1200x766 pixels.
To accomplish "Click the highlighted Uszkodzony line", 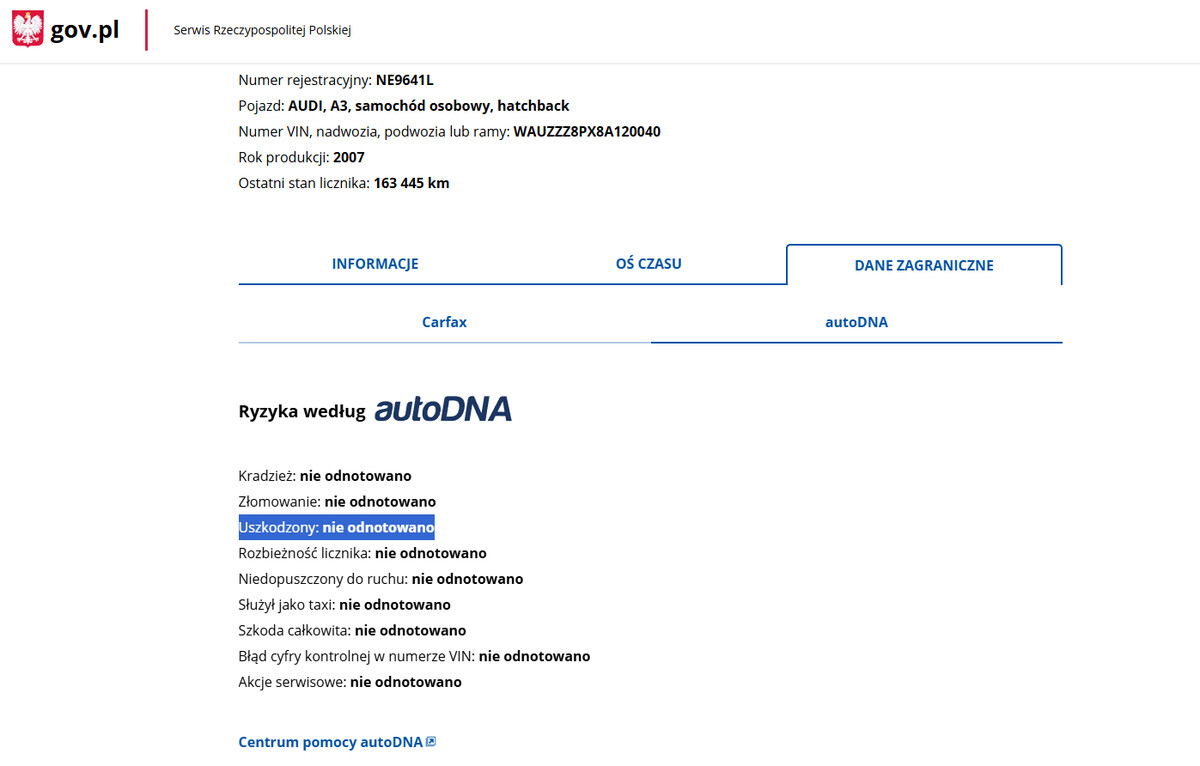I will coord(336,527).
